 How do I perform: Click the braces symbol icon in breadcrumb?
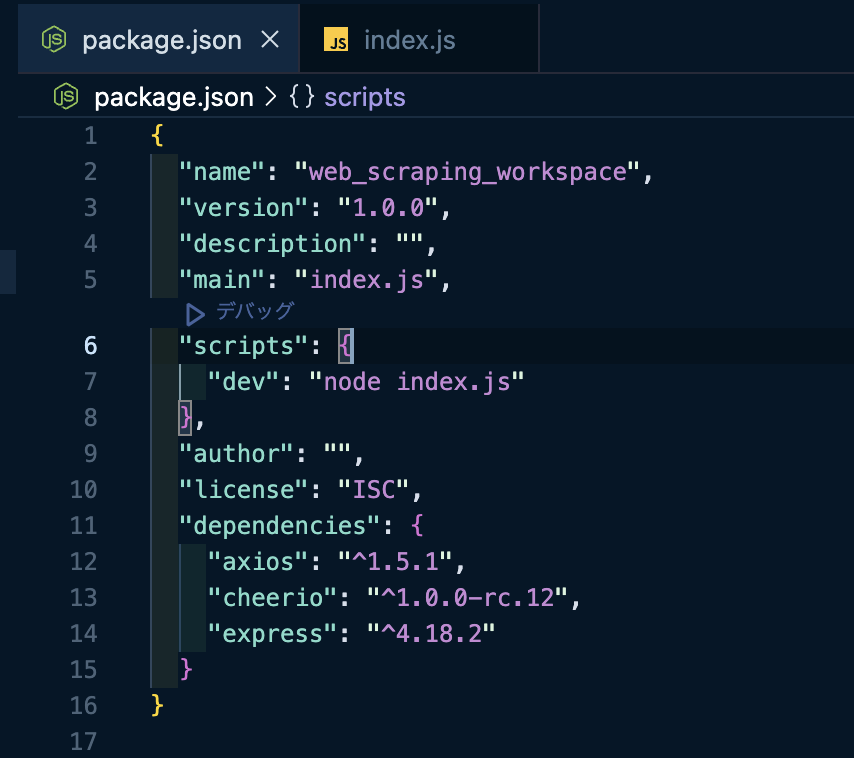point(302,97)
